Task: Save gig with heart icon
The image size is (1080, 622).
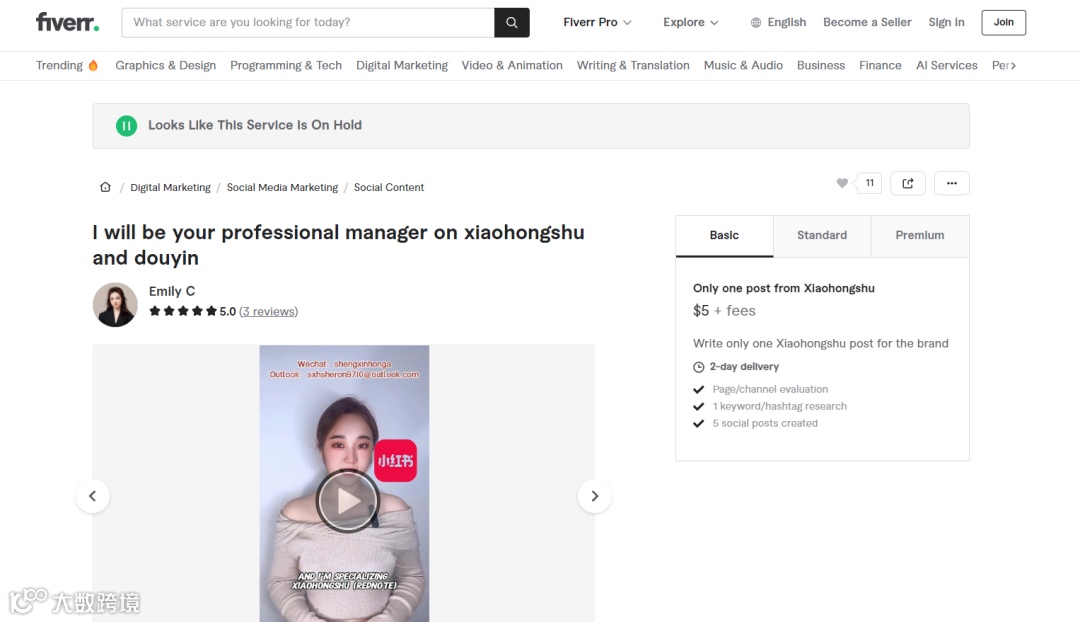Action: (842, 183)
